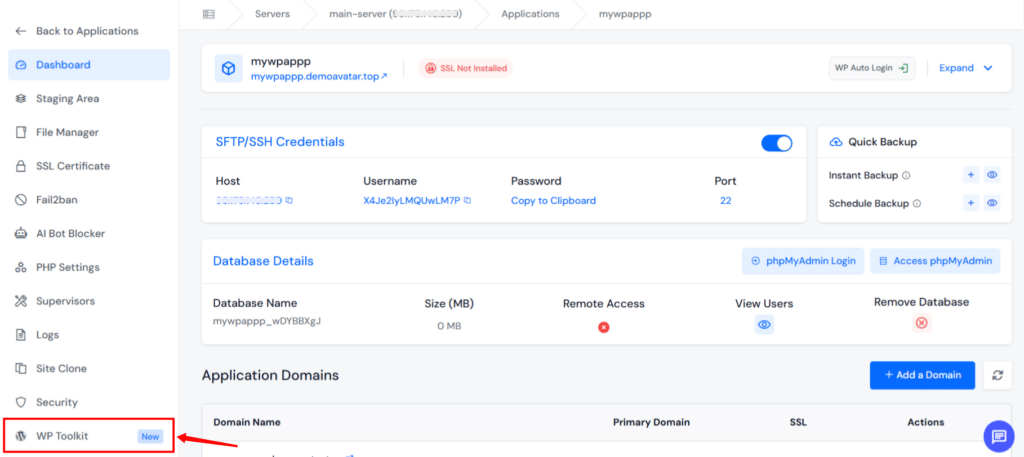Click the Remove Database icon
Image resolution: width=1024 pixels, height=457 pixels.
pyautogui.click(x=921, y=323)
